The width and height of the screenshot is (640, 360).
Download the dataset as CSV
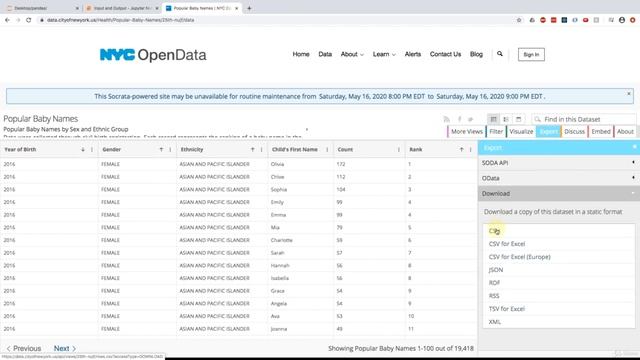pyautogui.click(x=494, y=231)
